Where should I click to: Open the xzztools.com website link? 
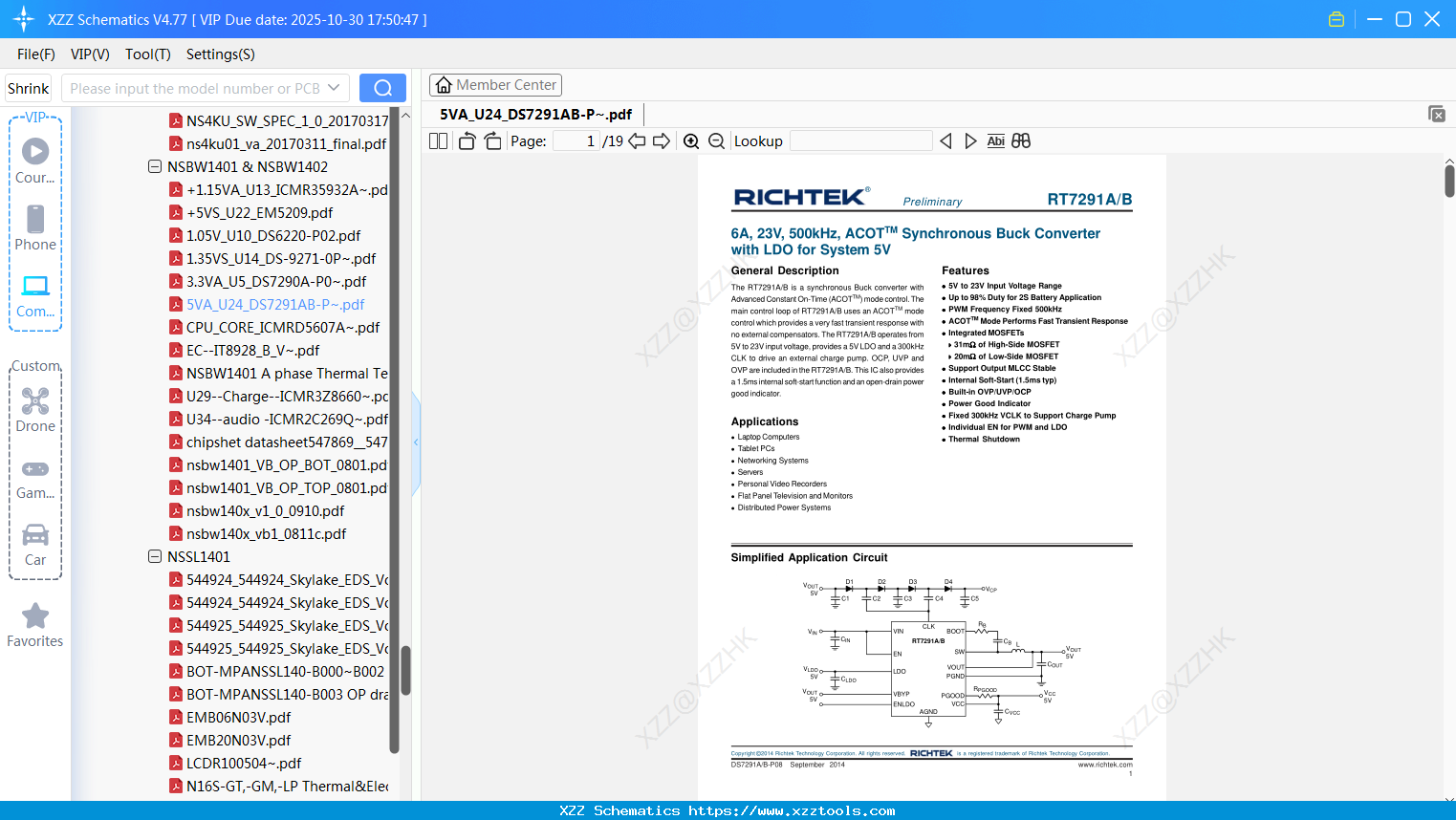[x=792, y=810]
